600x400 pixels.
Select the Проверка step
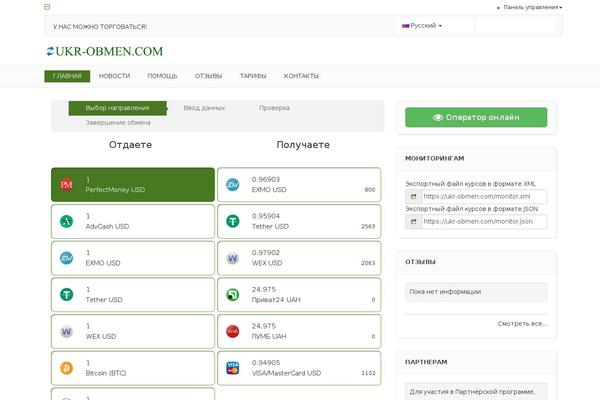[274, 108]
